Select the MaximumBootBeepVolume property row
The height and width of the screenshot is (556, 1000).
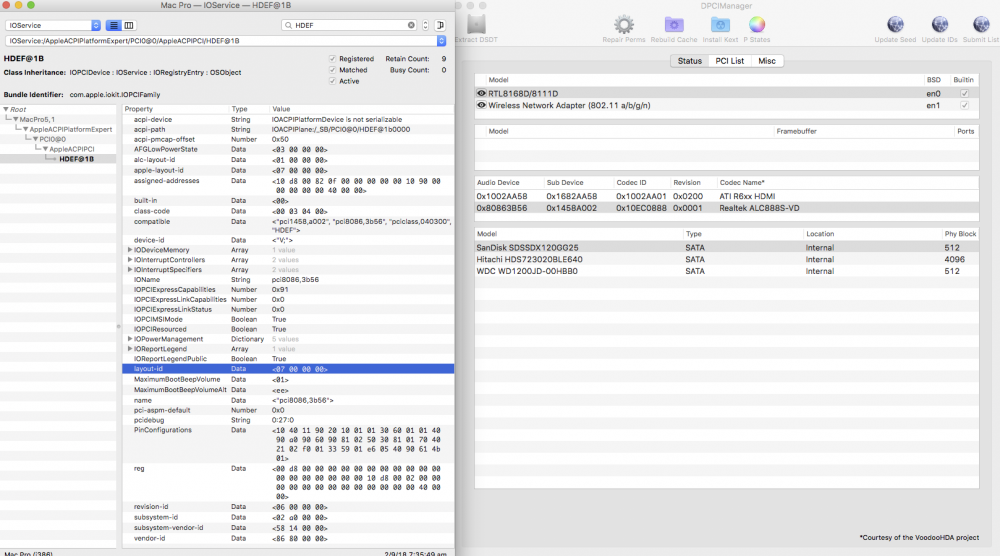288,379
